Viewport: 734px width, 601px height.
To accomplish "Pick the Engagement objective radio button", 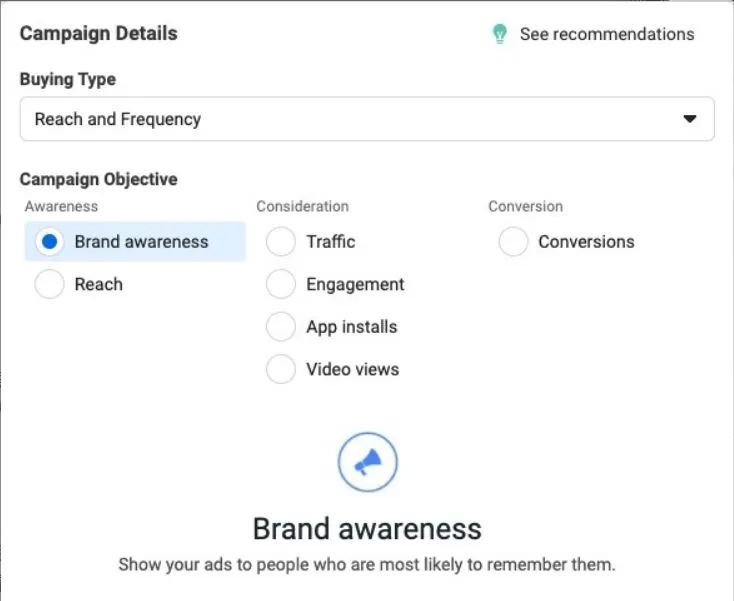I will (x=281, y=284).
